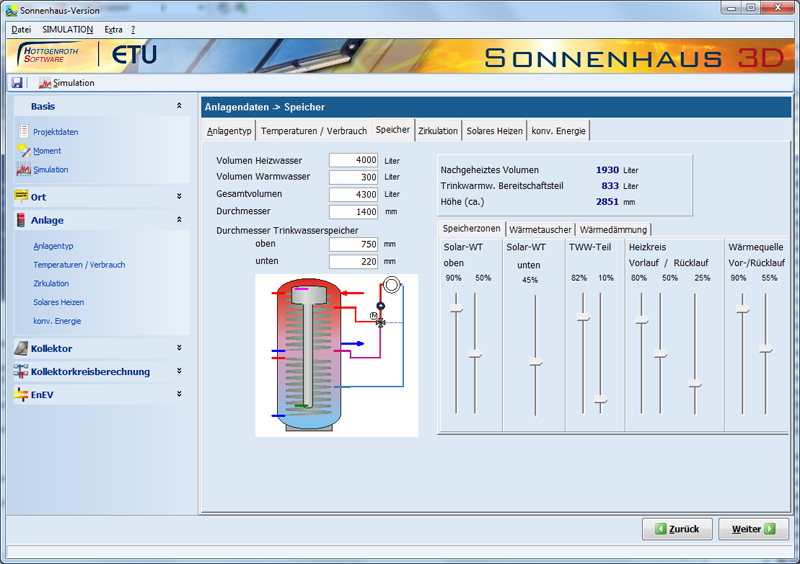Click the save floppy disk icon
Viewport: 800px width, 564px height.
coord(17,83)
